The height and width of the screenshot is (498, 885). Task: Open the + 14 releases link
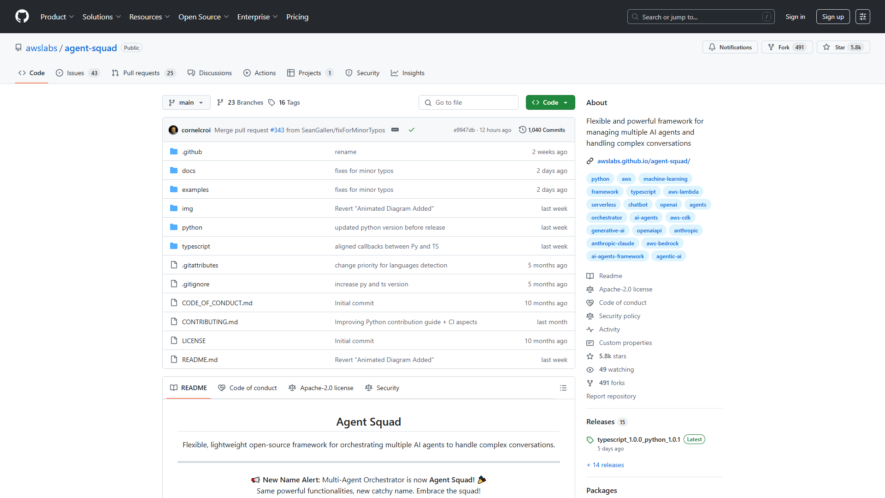tap(605, 465)
